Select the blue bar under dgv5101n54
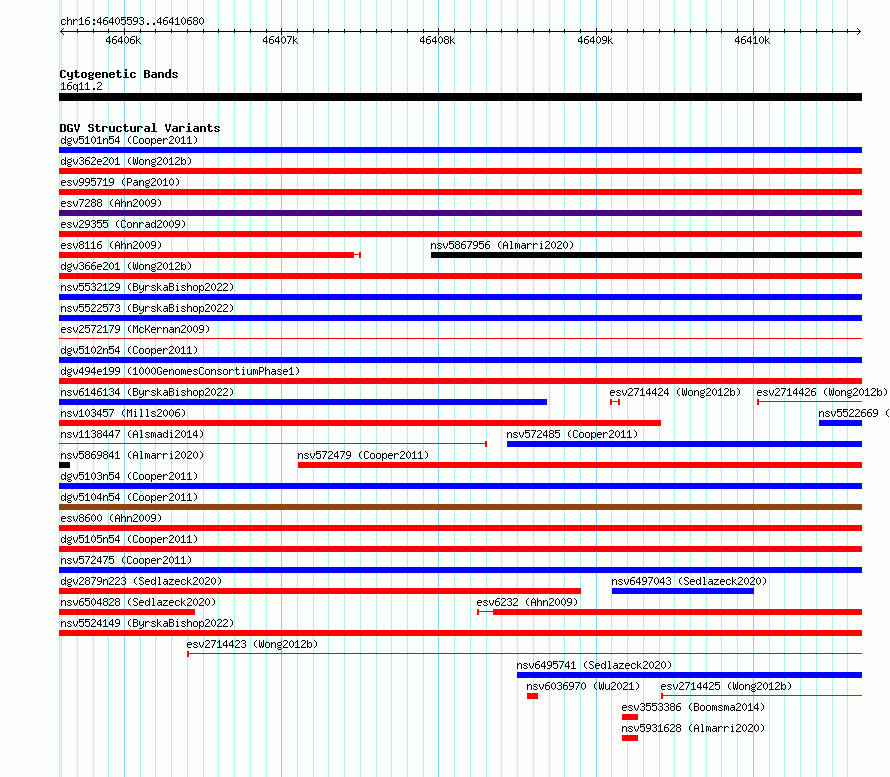The image size is (890, 777). point(460,150)
